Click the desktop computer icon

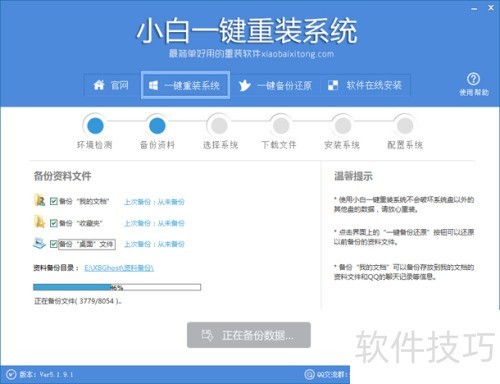tap(39, 243)
